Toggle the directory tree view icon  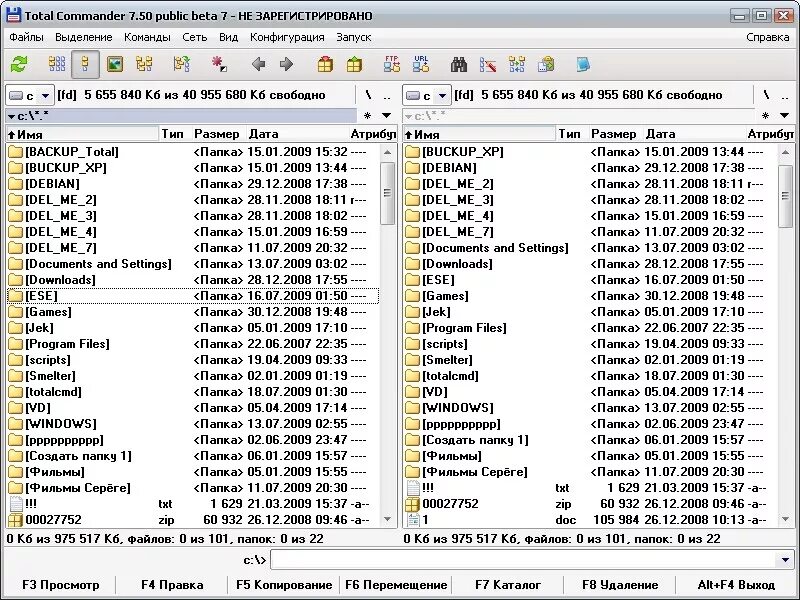pos(144,64)
